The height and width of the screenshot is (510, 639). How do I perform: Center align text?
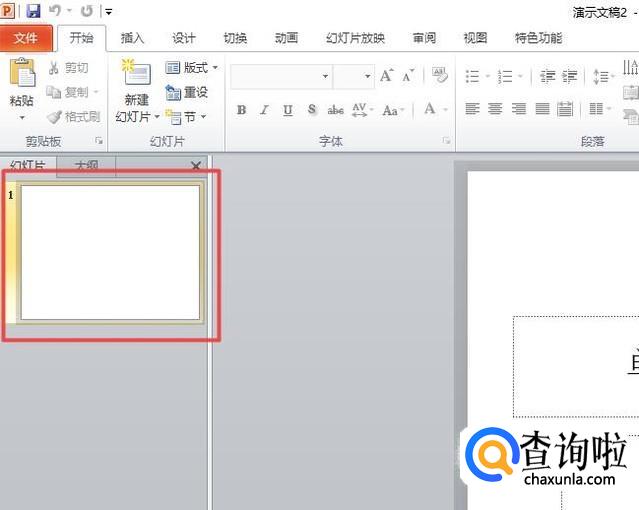point(496,109)
